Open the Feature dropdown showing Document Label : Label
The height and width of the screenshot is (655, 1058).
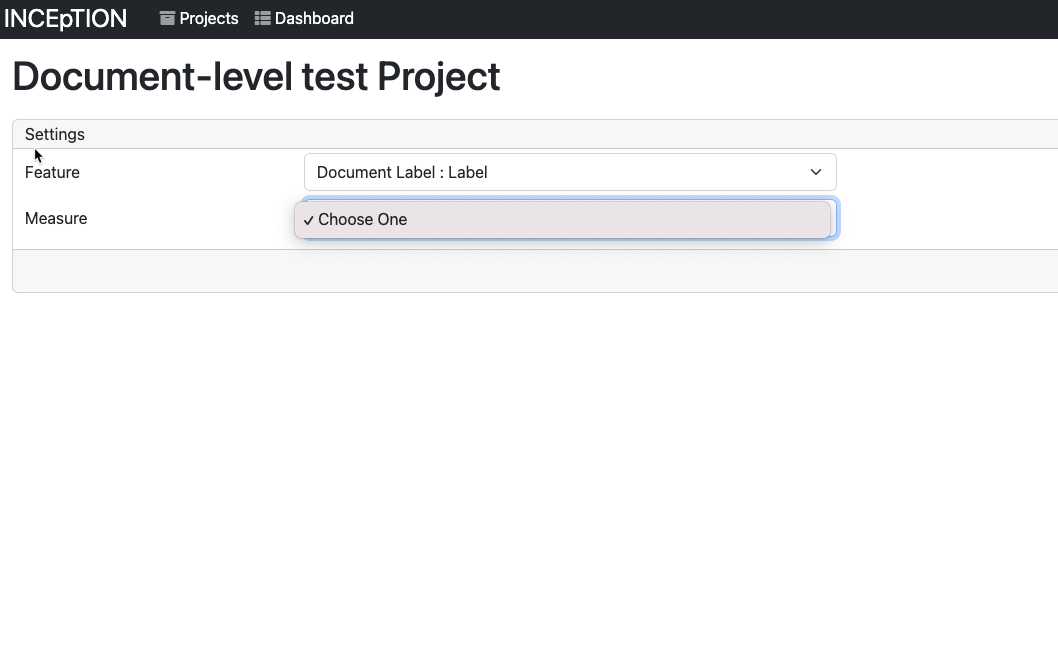(x=570, y=172)
